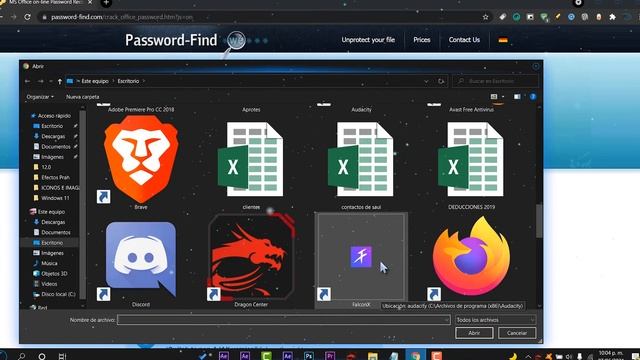Open the Todos los archivos file type dropdown
The image size is (640, 360).
click(495, 320)
